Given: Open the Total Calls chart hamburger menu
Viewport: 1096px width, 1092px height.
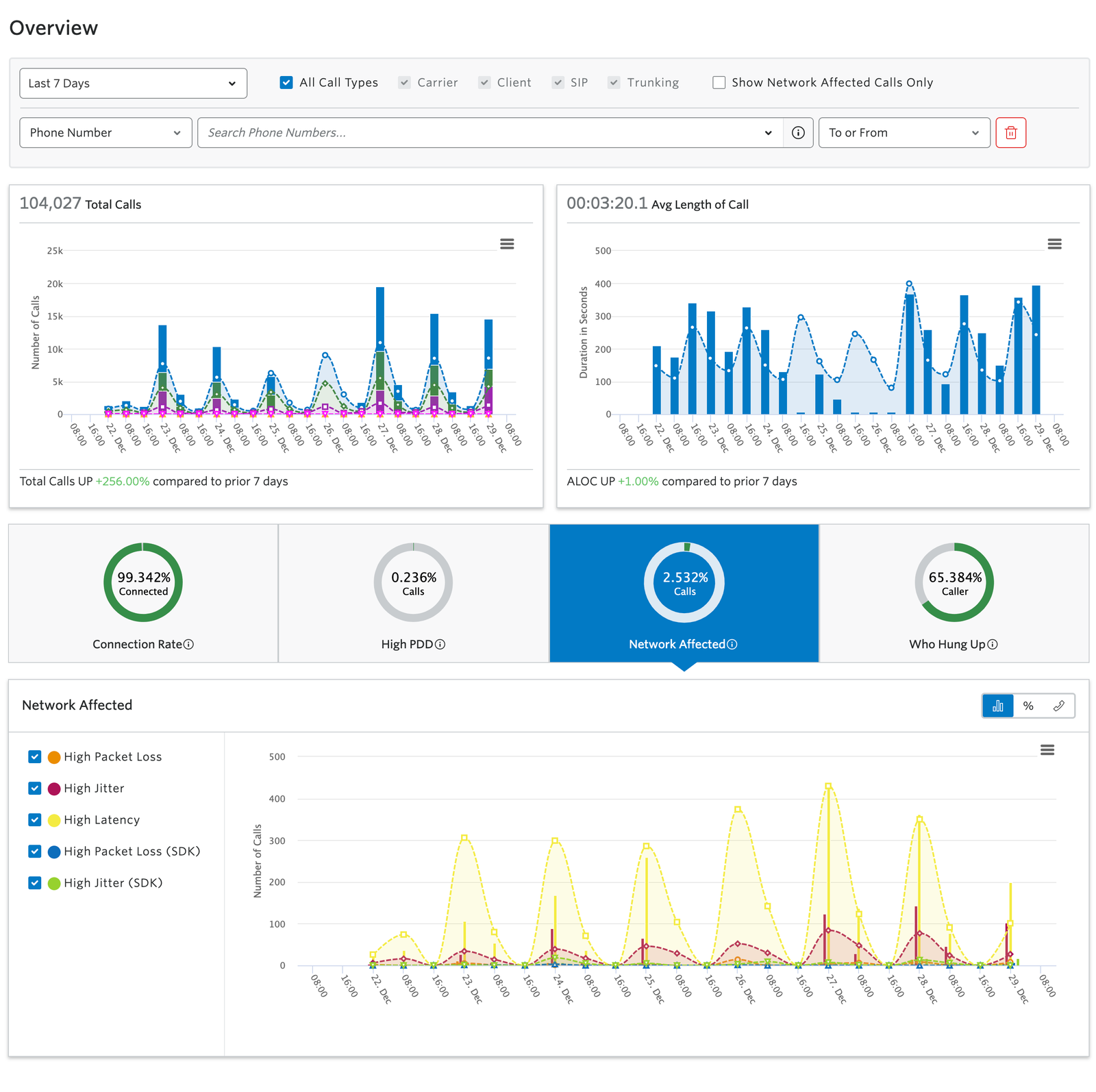Looking at the screenshot, I should (507, 244).
